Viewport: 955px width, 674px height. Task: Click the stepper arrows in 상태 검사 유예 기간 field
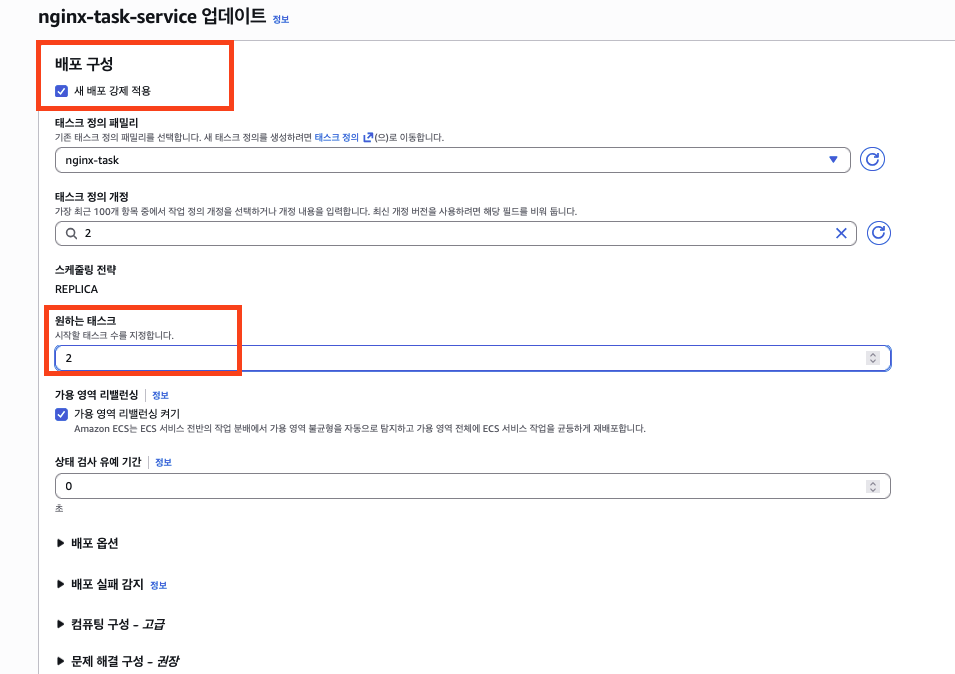coord(873,486)
